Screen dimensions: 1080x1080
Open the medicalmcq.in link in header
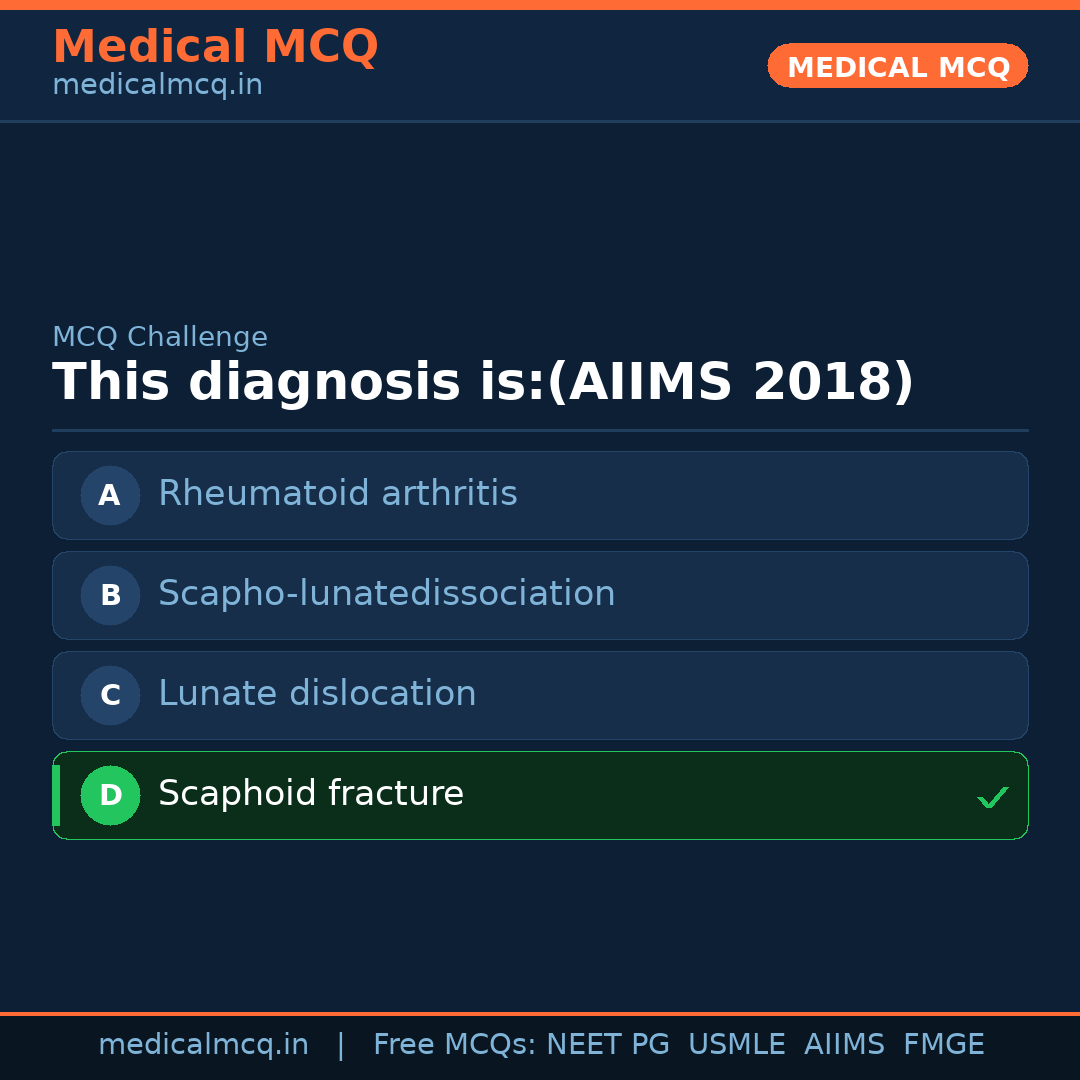[157, 84]
